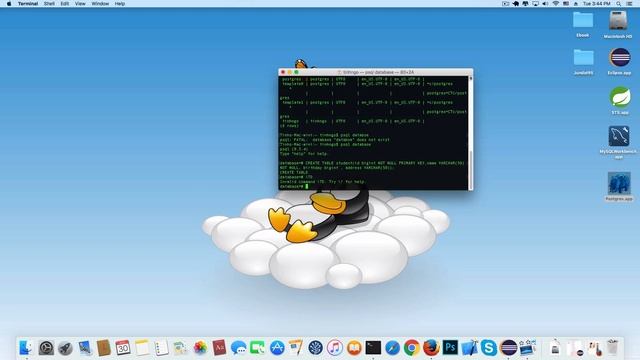640x360 pixels.
Task: Open FaceTime green icon in the Dock
Action: click(x=258, y=348)
